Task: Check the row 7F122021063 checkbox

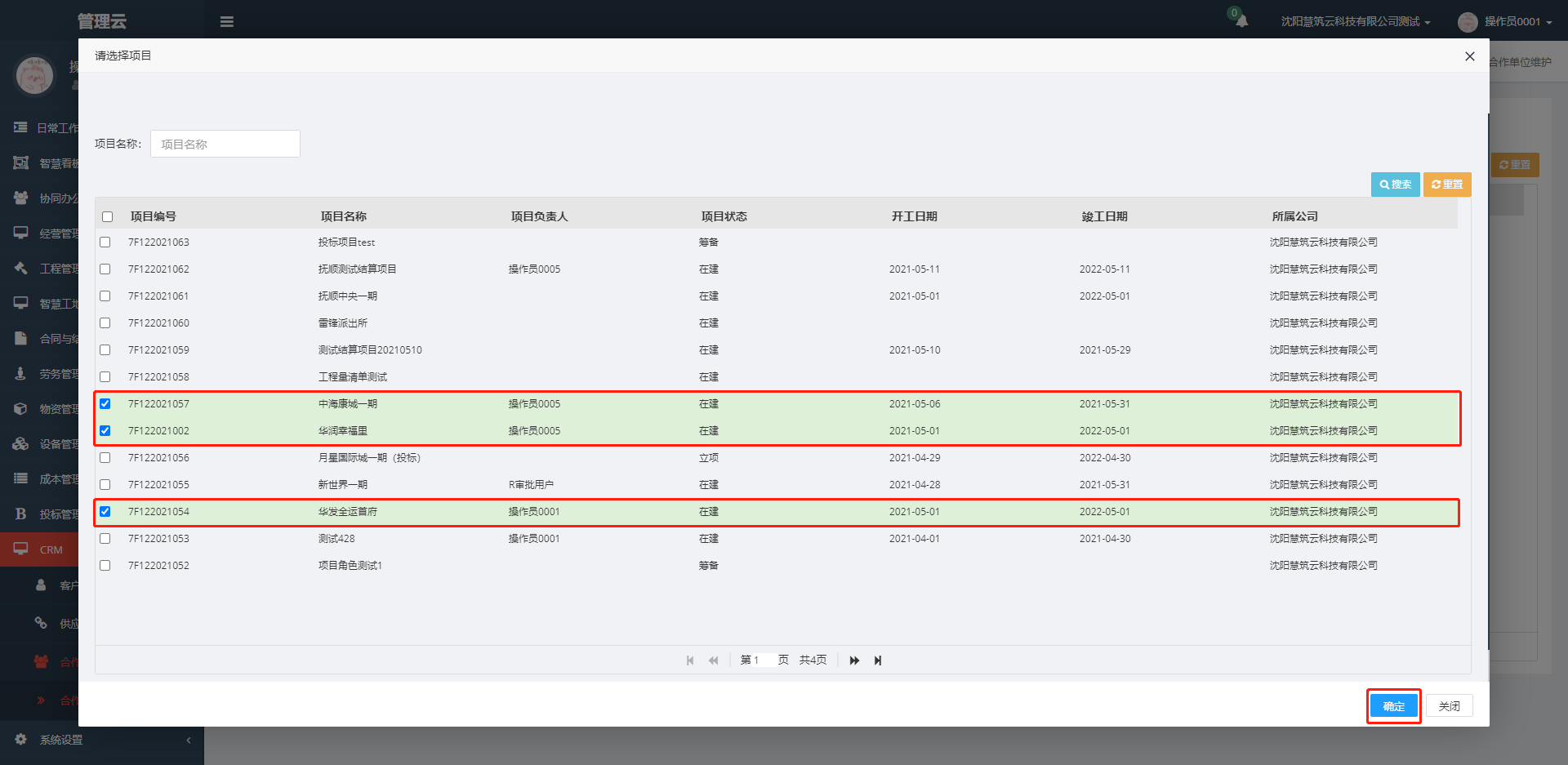Action: click(105, 242)
